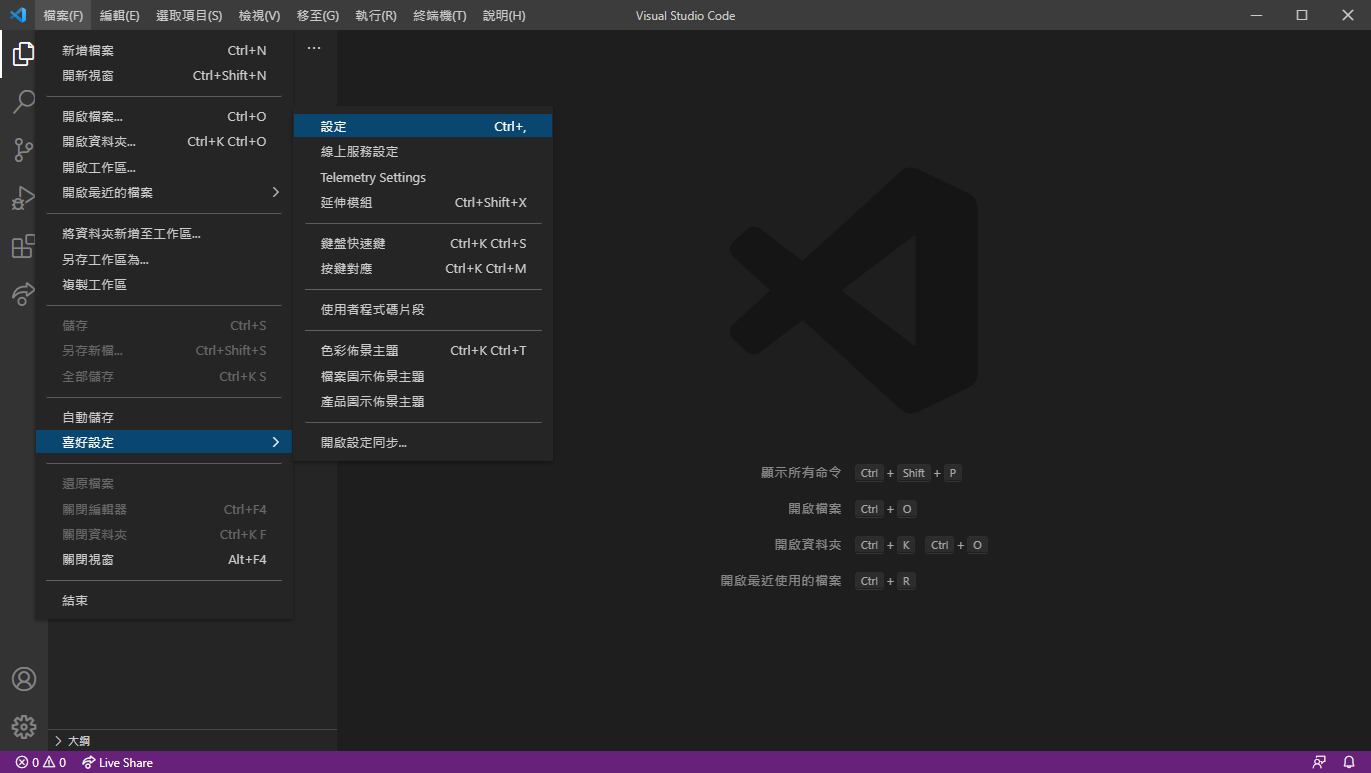Click the Live Share status bar button
The height and width of the screenshot is (773, 1371).
point(117,762)
